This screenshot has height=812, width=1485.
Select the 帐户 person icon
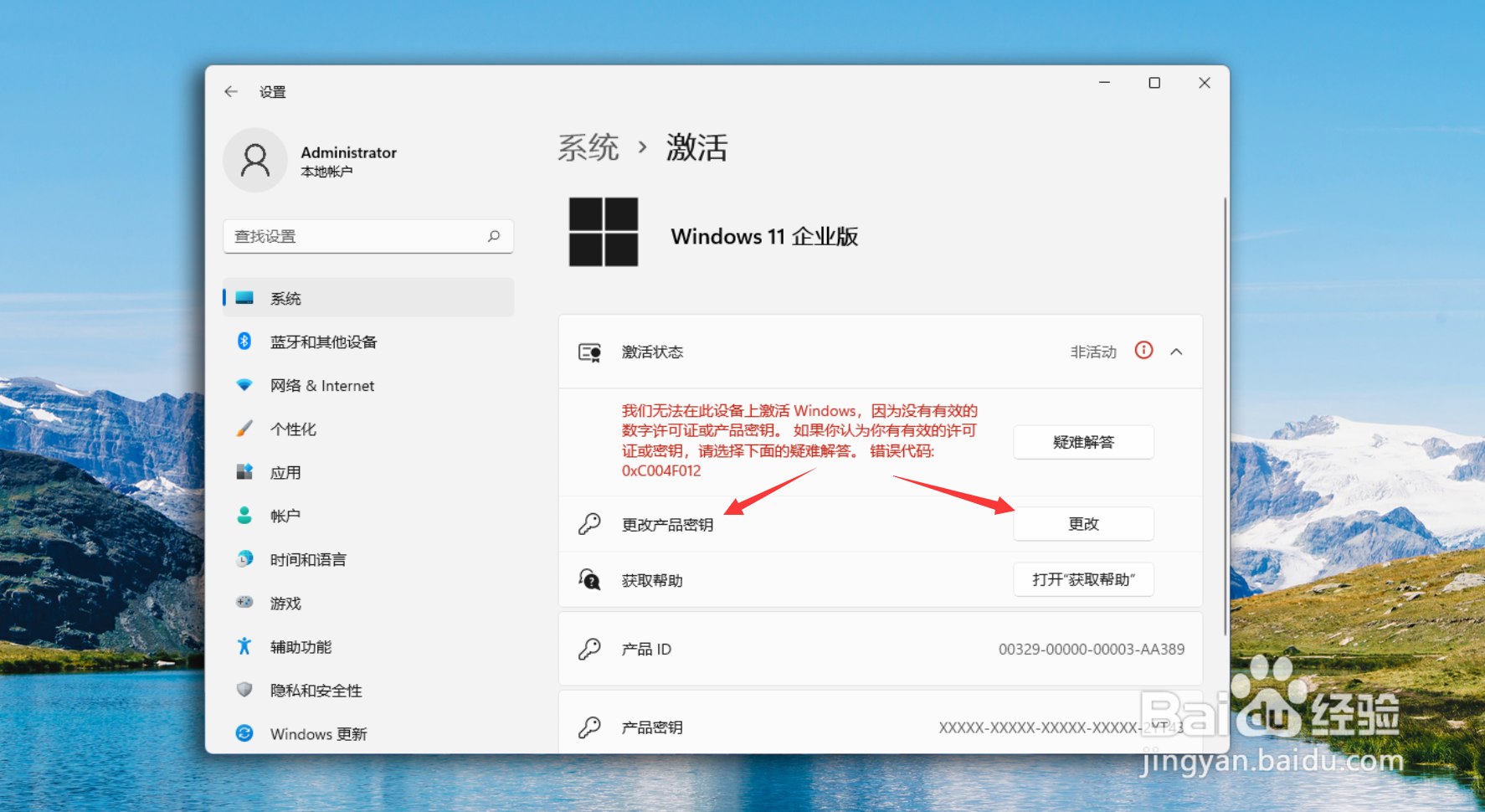(x=244, y=516)
